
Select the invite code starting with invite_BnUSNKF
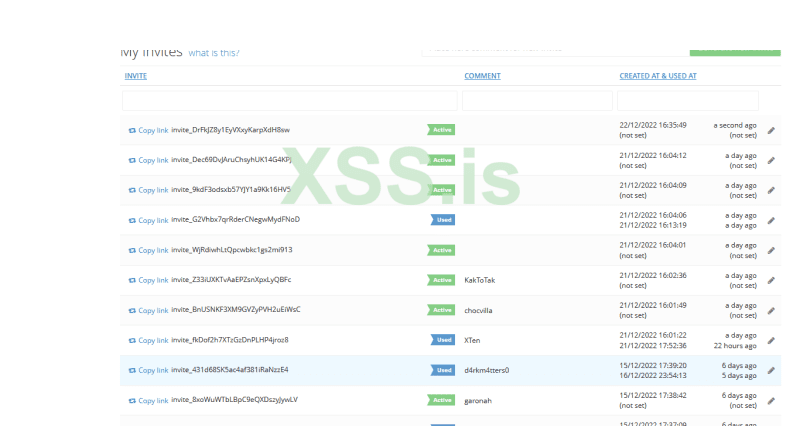[x=236, y=309]
